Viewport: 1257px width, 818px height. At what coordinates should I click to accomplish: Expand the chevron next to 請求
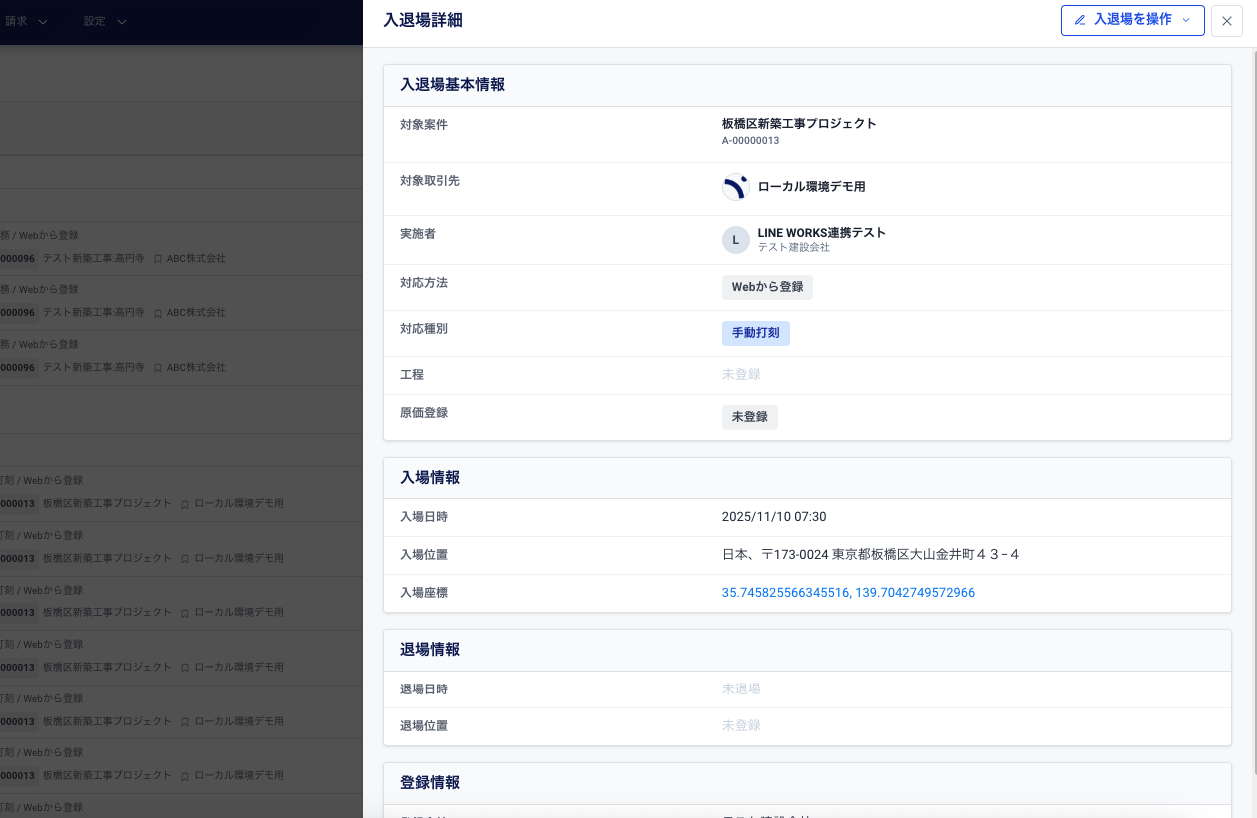coord(43,22)
